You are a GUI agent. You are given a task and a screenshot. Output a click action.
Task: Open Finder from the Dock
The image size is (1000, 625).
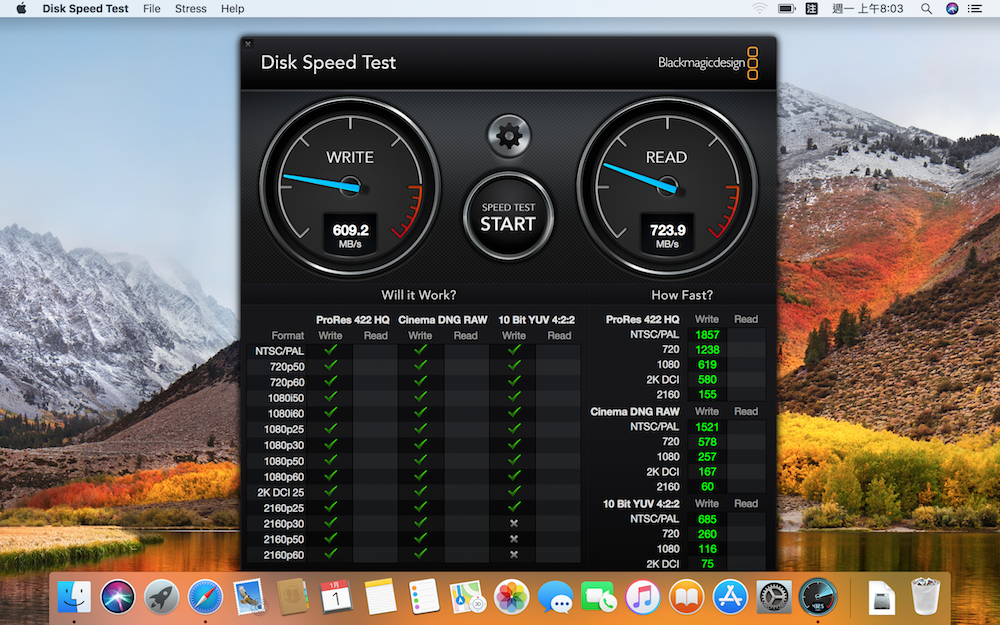[x=74, y=597]
